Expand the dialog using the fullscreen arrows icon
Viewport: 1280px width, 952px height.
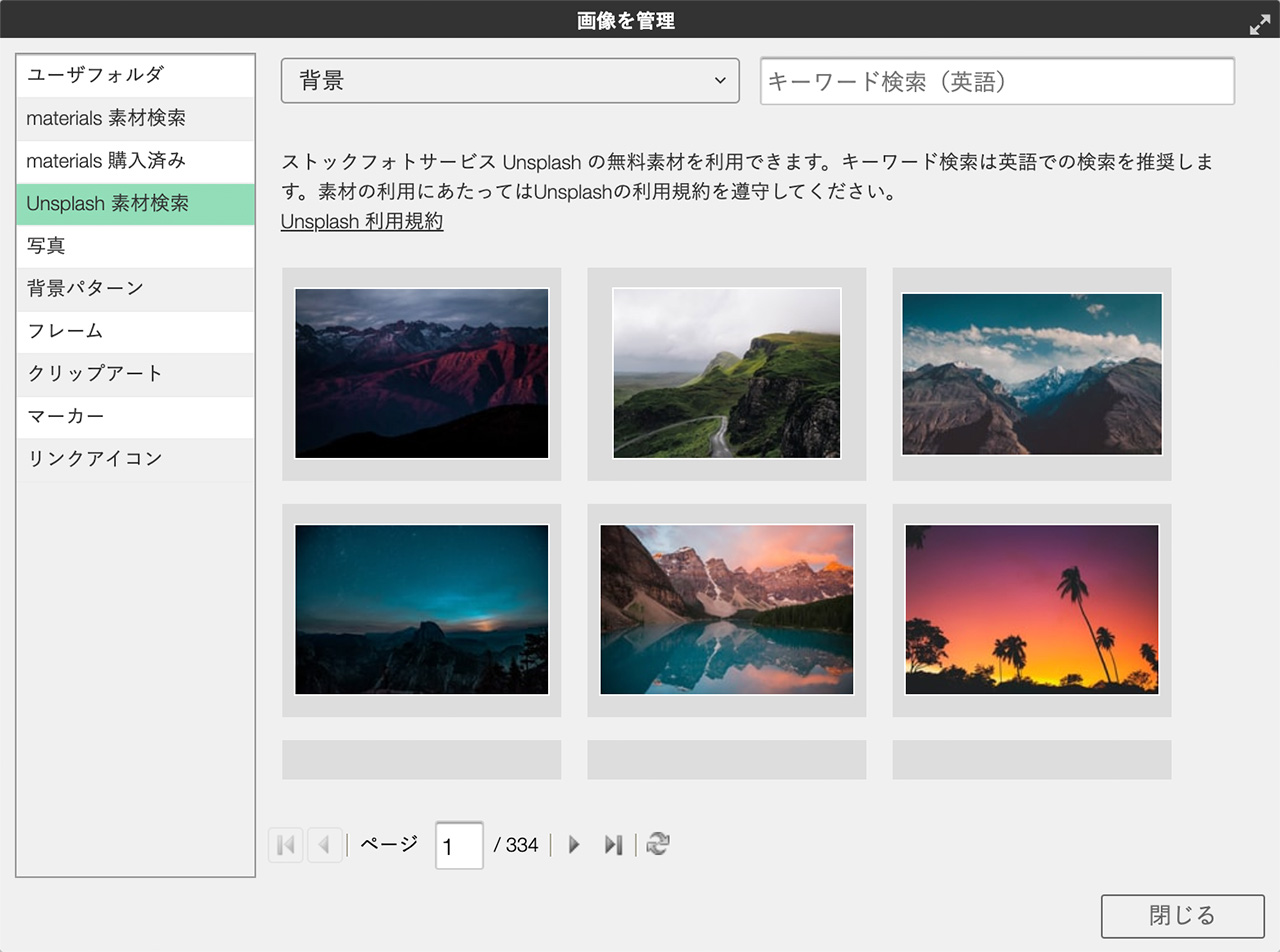coord(1259,25)
